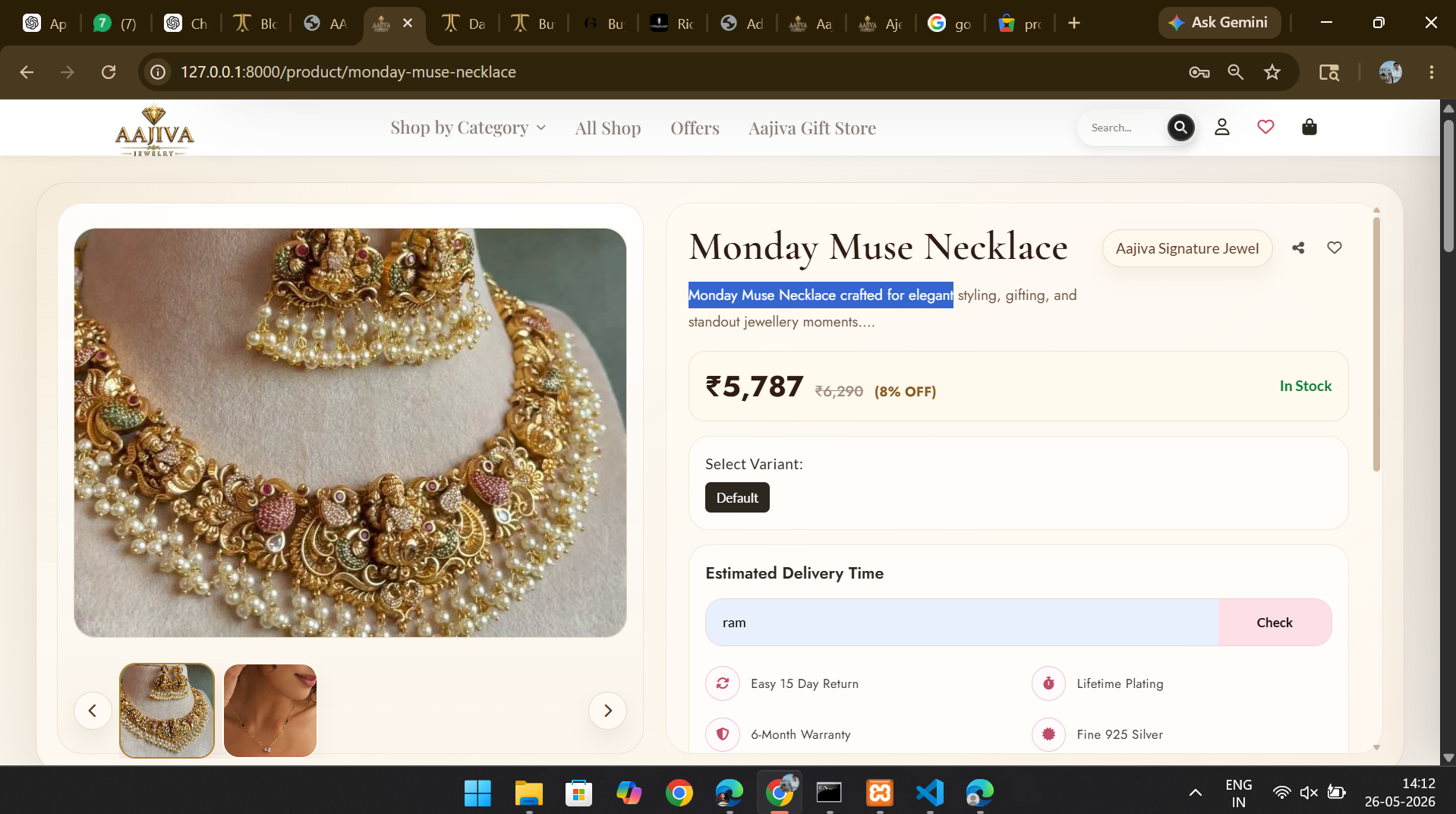Switch to the 'Ric' browser tab
The height and width of the screenshot is (814, 1456).
pos(671,23)
